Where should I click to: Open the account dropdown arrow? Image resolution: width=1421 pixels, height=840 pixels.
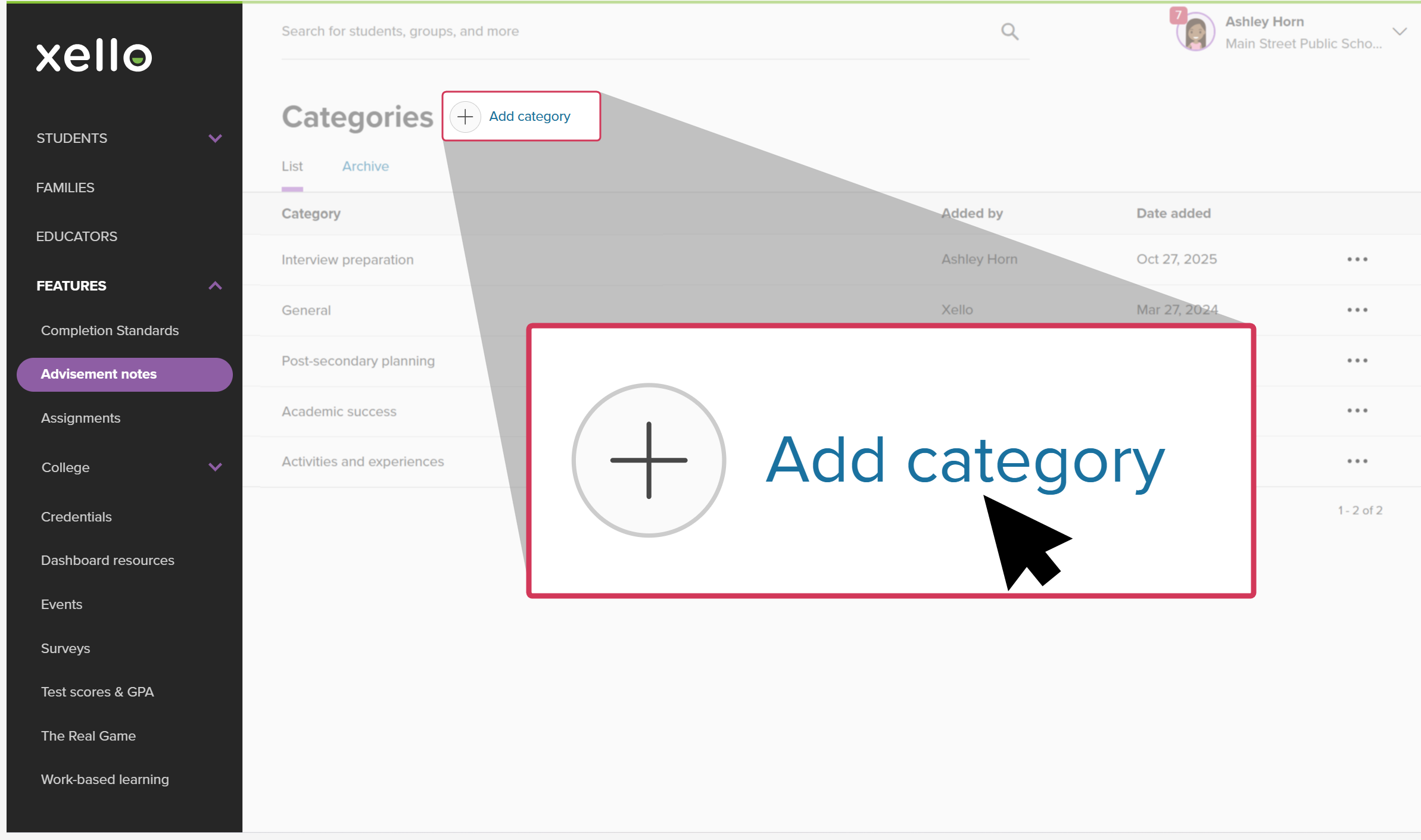pyautogui.click(x=1400, y=32)
